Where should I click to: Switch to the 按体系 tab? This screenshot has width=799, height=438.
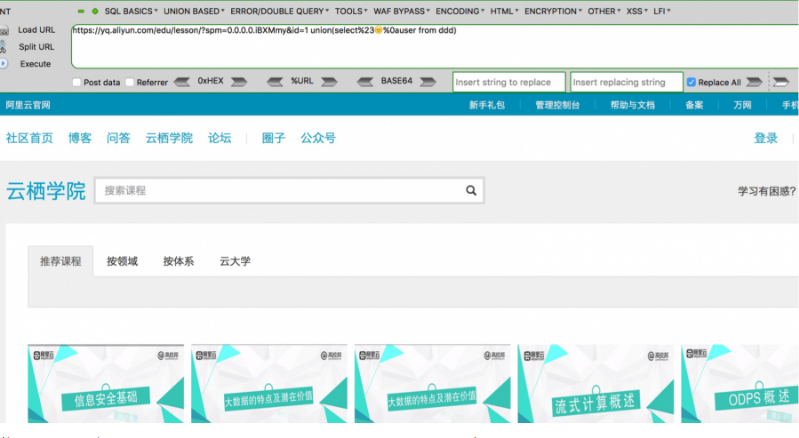[x=178, y=261]
